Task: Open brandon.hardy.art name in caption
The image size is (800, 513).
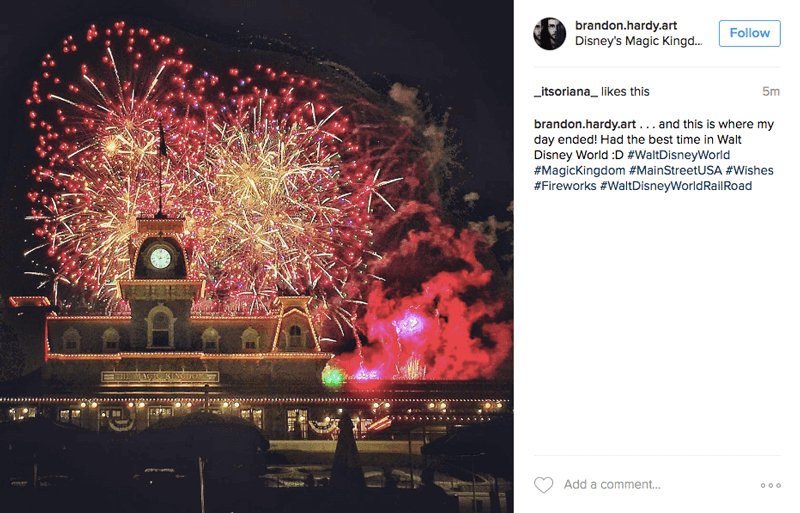Action: click(585, 124)
